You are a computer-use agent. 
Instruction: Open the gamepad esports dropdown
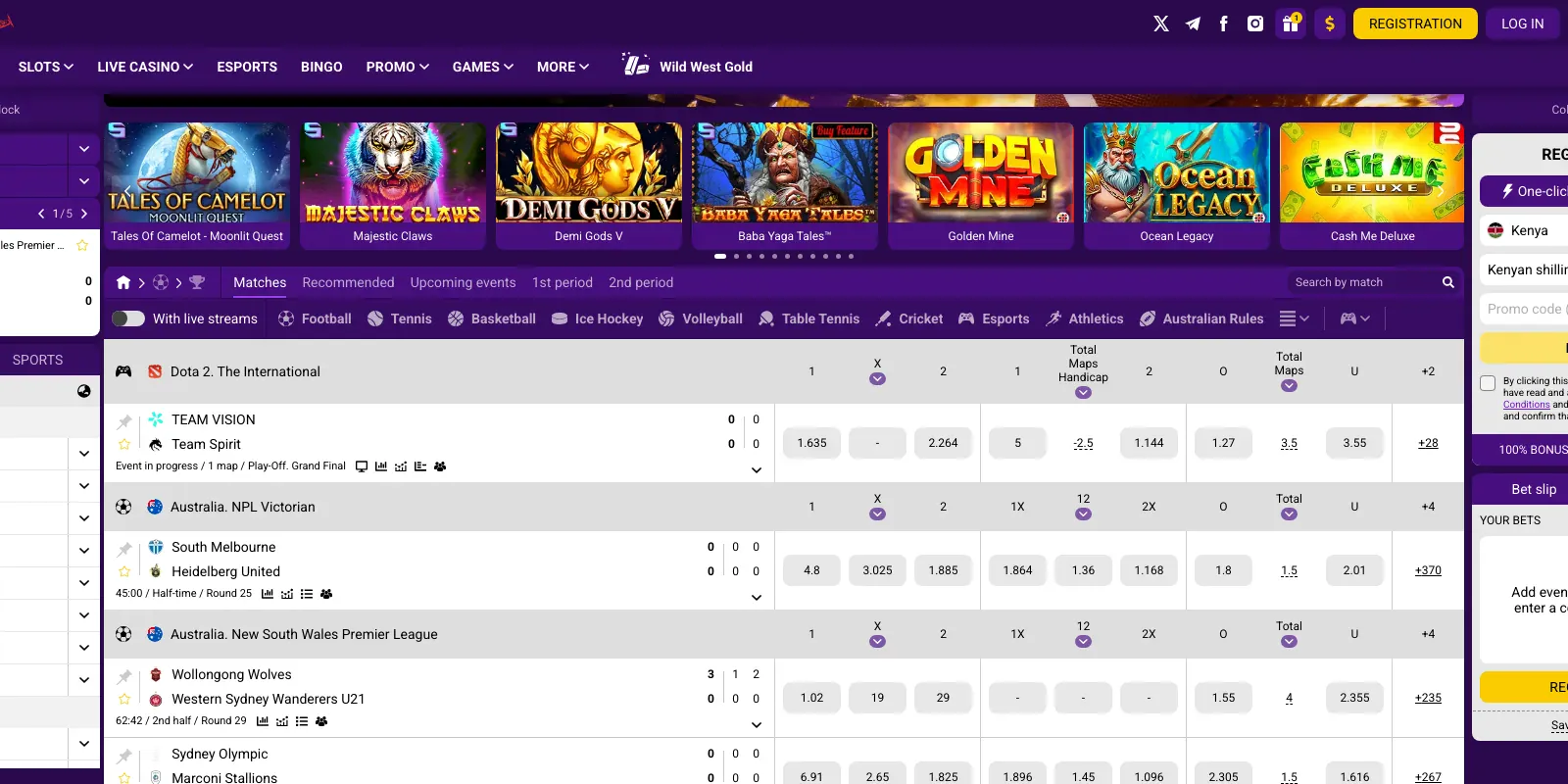(1355, 318)
